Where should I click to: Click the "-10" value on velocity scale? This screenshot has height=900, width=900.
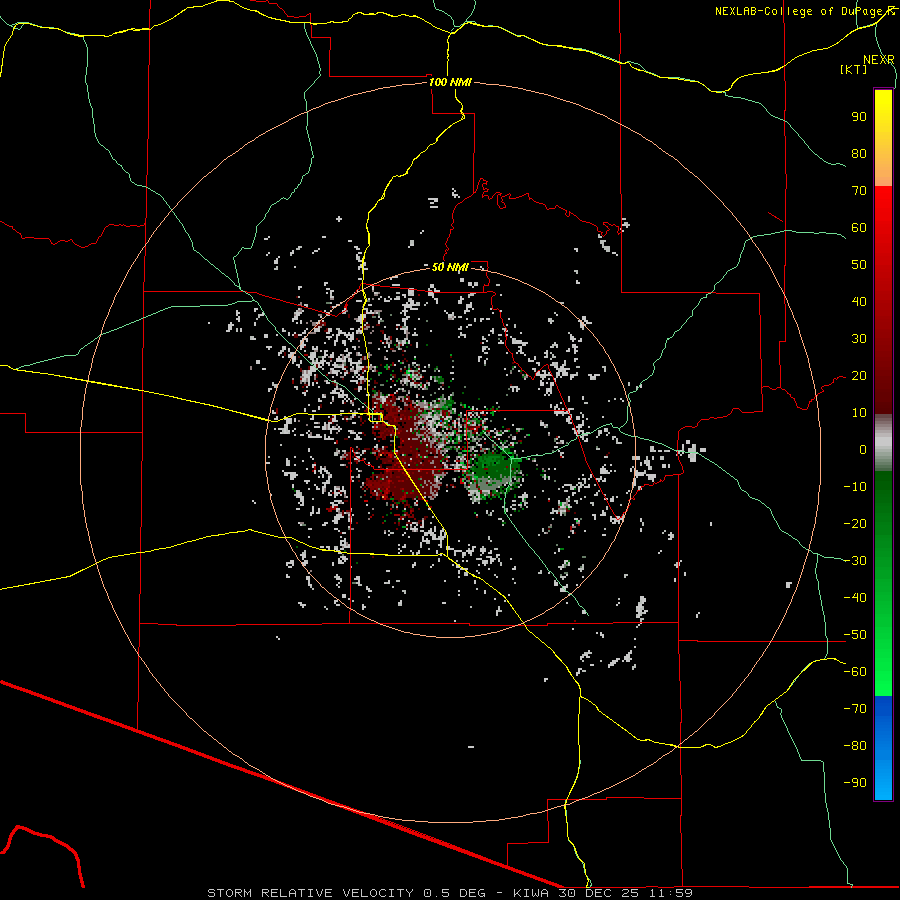(x=855, y=487)
